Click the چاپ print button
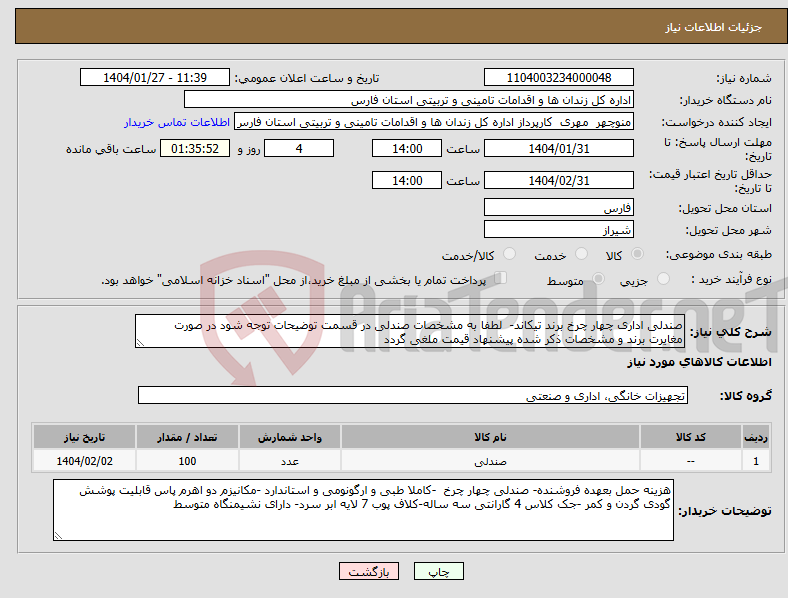 click(x=439, y=571)
